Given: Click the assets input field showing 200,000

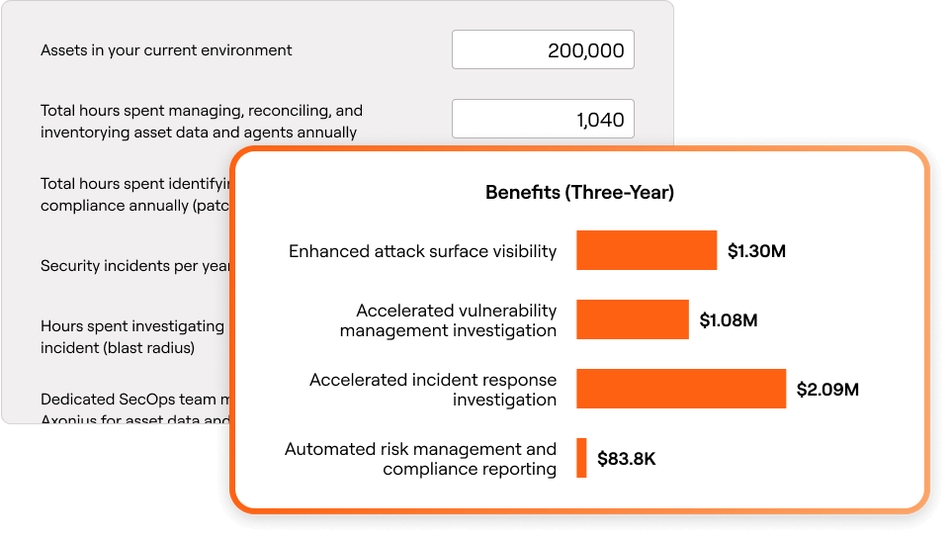Looking at the screenshot, I should click(543, 50).
